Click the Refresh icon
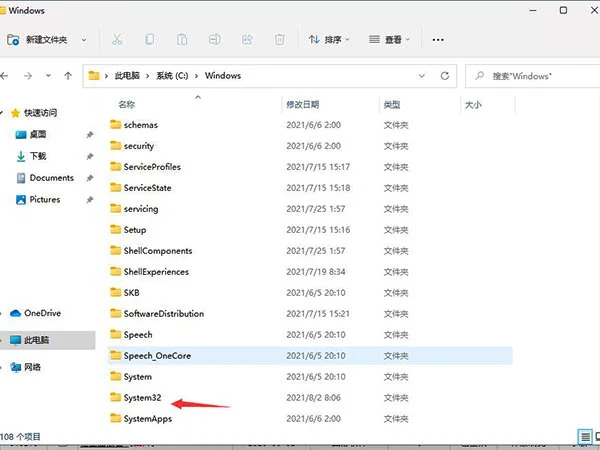 click(445, 76)
